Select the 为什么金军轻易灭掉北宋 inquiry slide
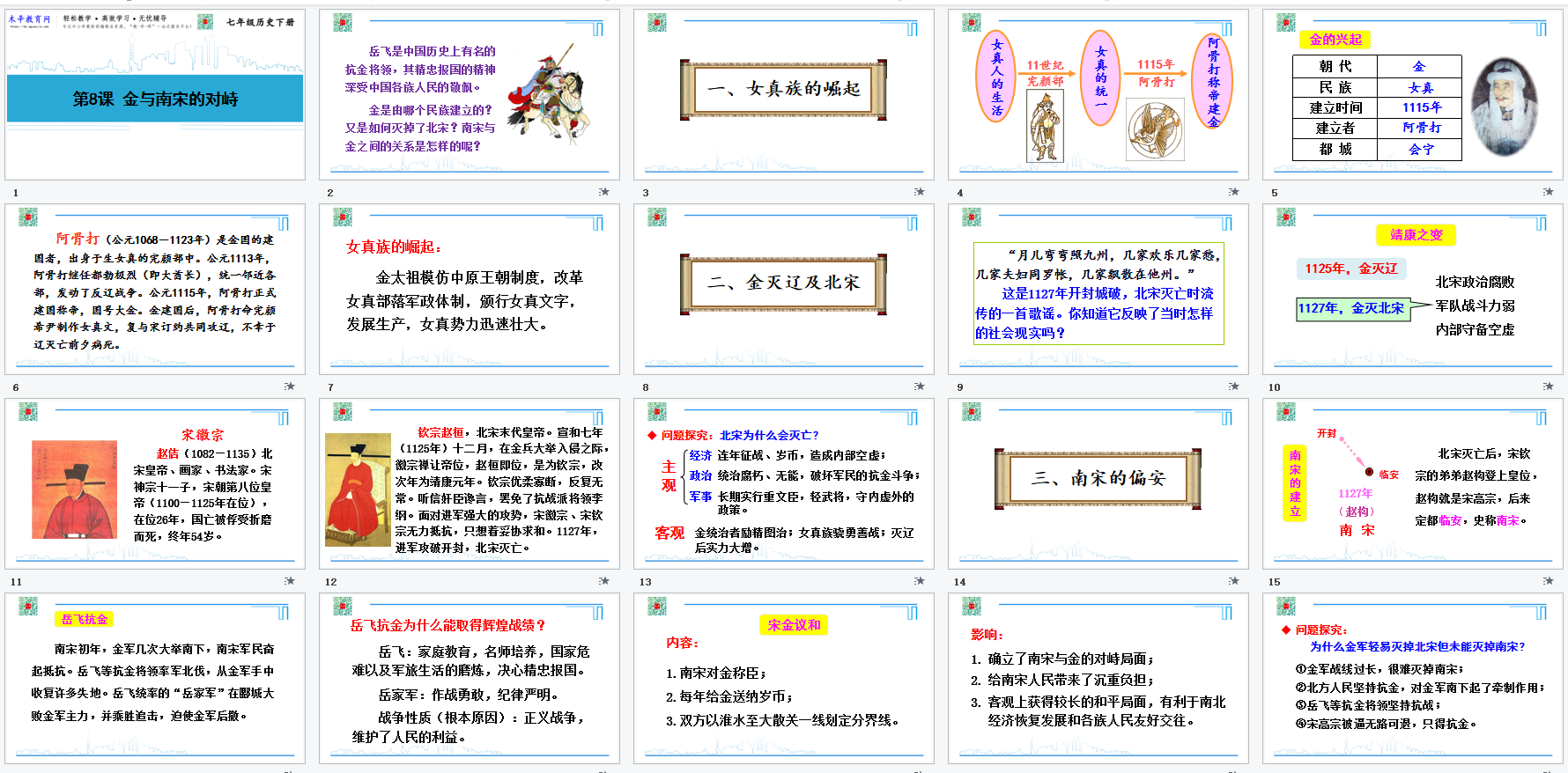The height and width of the screenshot is (773, 1568). coord(1413,679)
